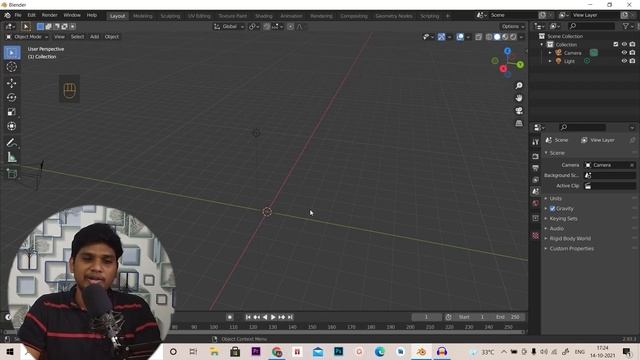Hide Camera with its eye icon
The height and width of the screenshot is (360, 640).
click(624, 53)
